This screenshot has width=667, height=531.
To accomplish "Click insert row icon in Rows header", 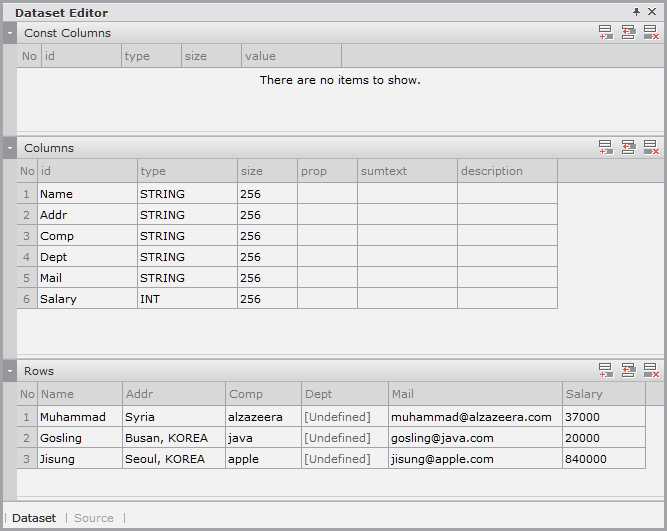I will [x=628, y=371].
